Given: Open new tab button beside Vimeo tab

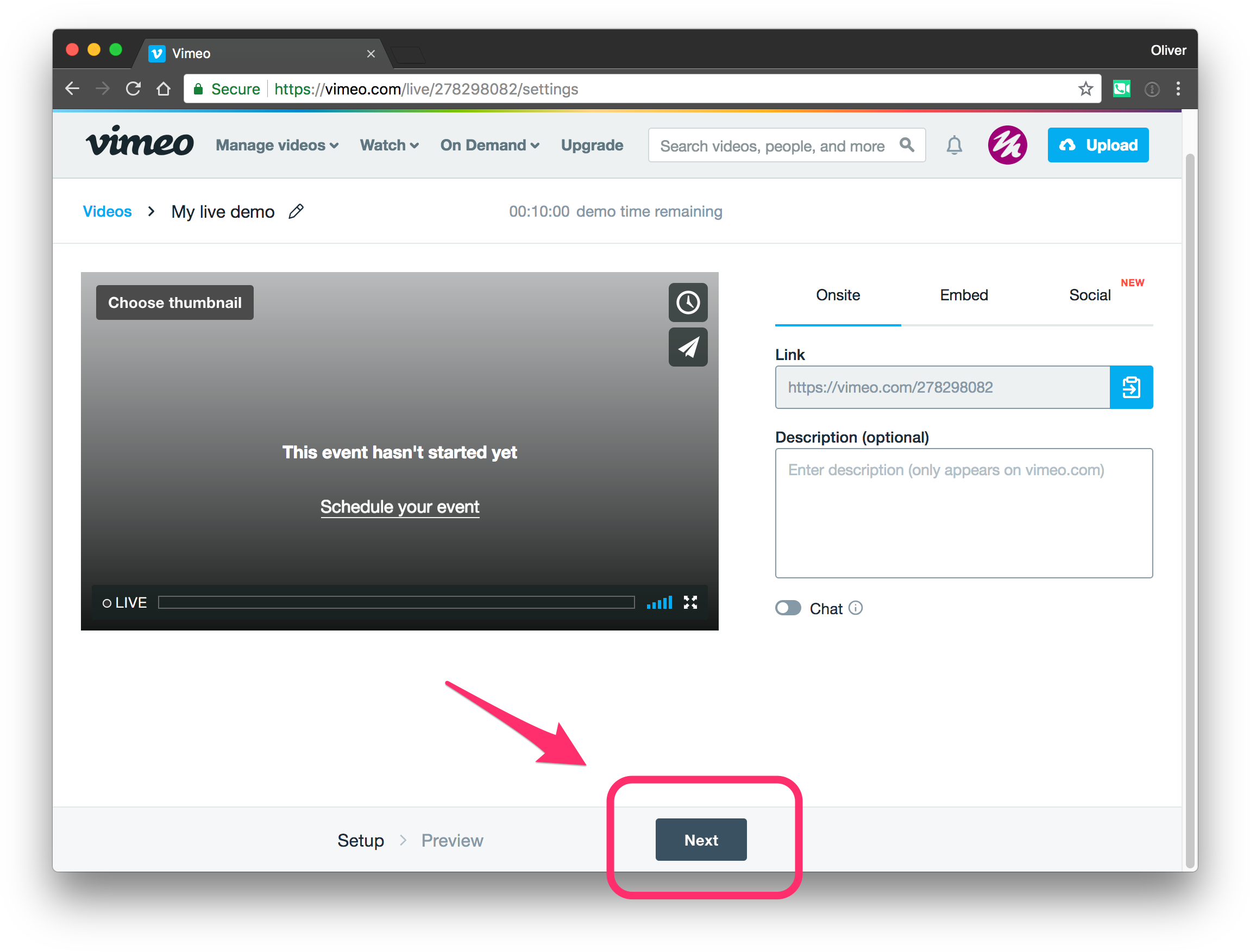Looking at the screenshot, I should click(408, 55).
